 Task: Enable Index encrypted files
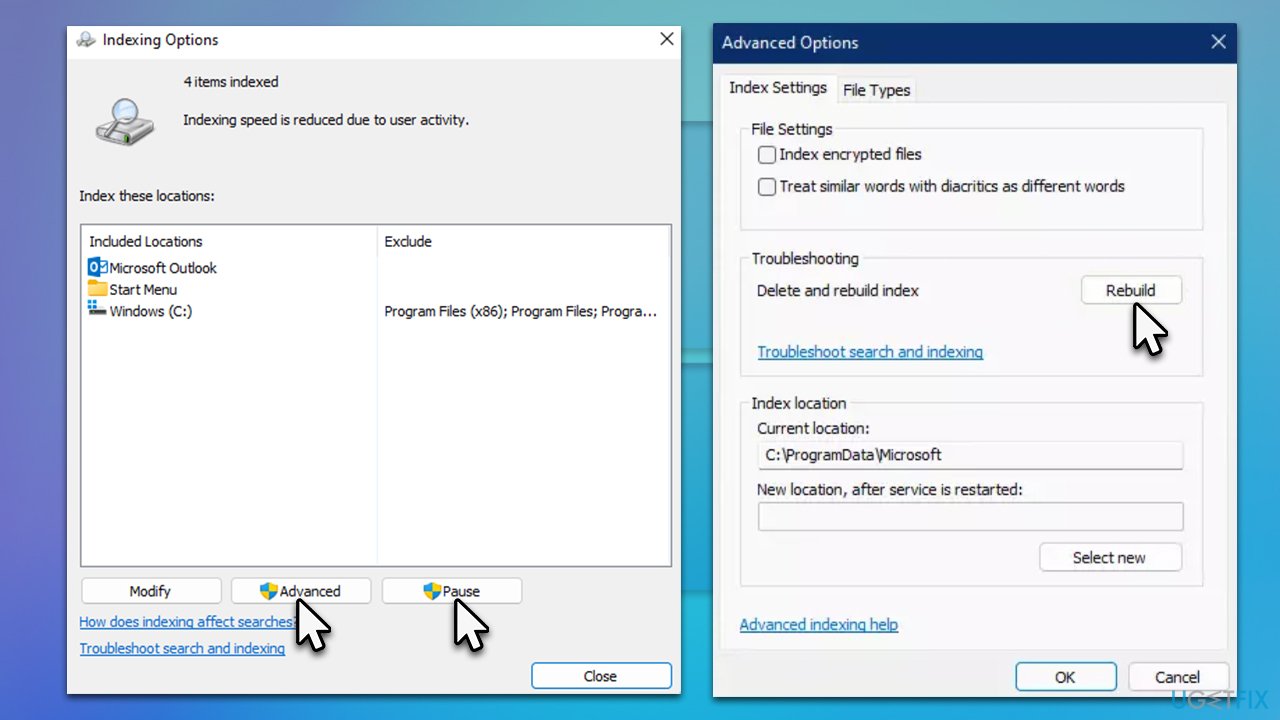(x=766, y=155)
